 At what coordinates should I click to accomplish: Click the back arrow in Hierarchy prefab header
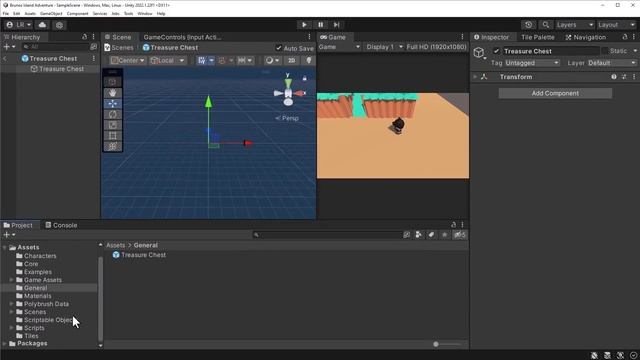5,59
